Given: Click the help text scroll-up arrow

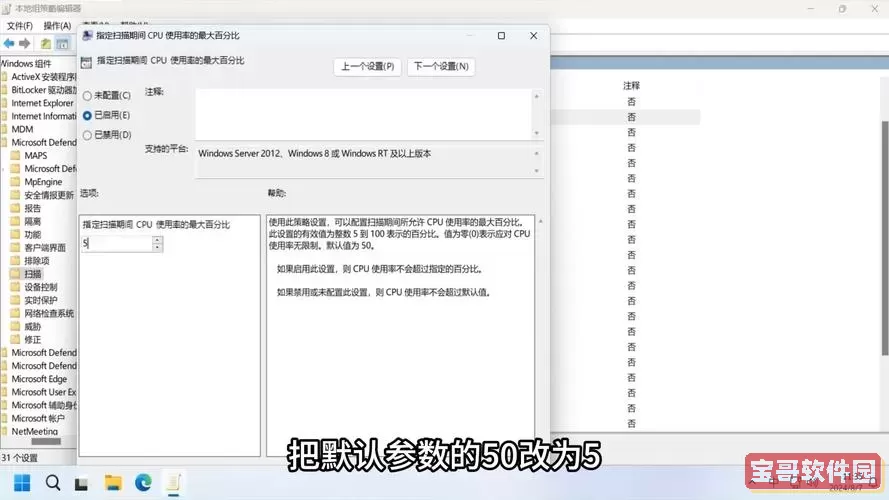Looking at the screenshot, I should pyautogui.click(x=540, y=221).
